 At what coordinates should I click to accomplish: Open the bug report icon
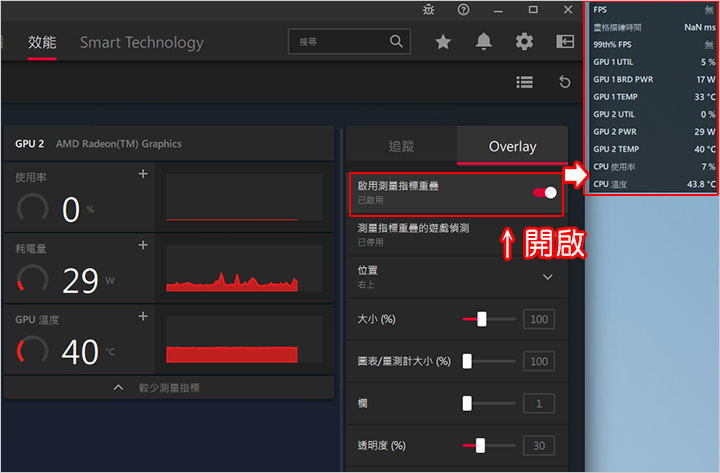point(428,10)
